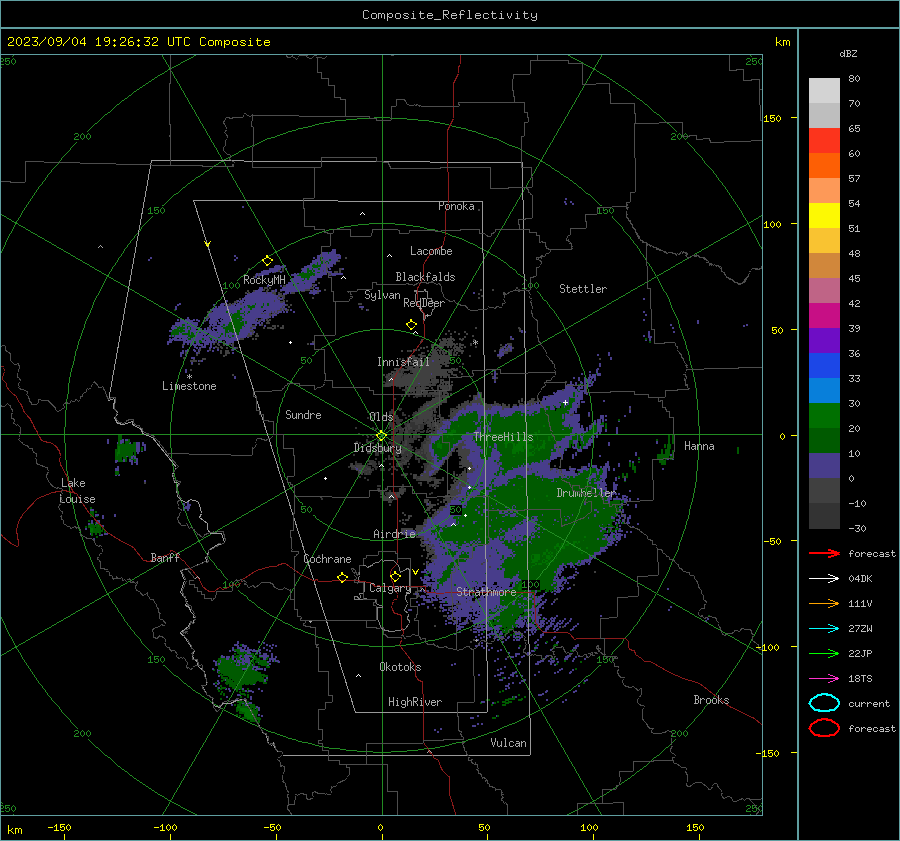Image resolution: width=900 pixels, height=841 pixels.
Task: Click the Didsbury town label
Action: (x=377, y=448)
